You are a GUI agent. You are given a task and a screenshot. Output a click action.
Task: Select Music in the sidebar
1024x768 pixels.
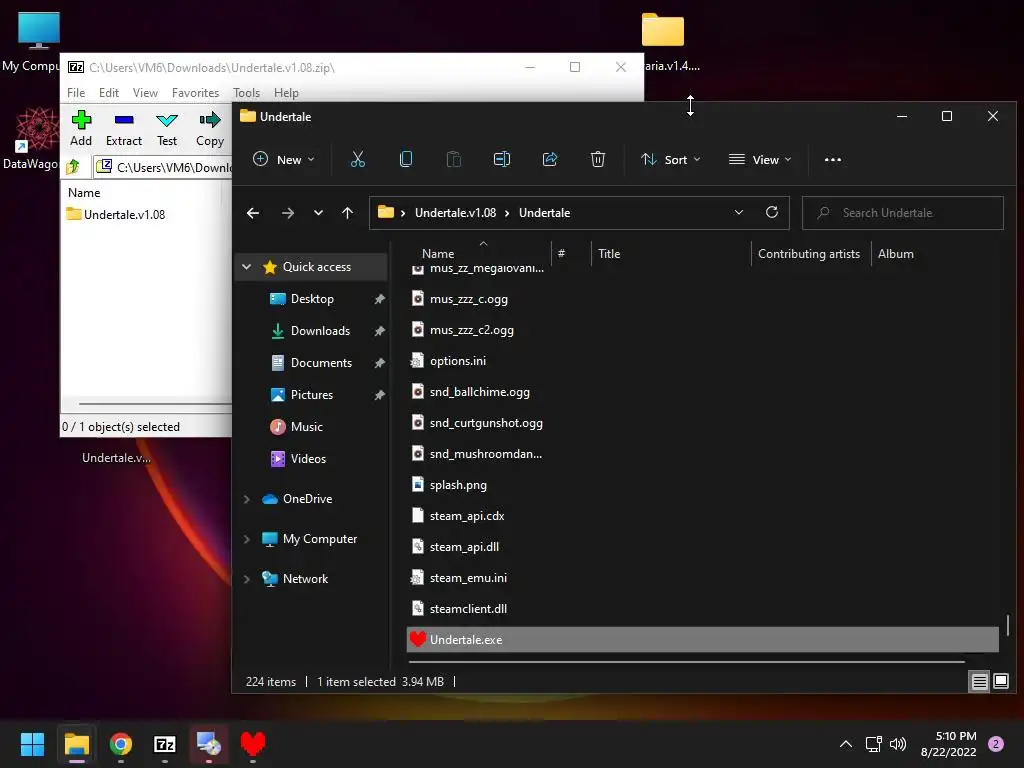tap(306, 426)
